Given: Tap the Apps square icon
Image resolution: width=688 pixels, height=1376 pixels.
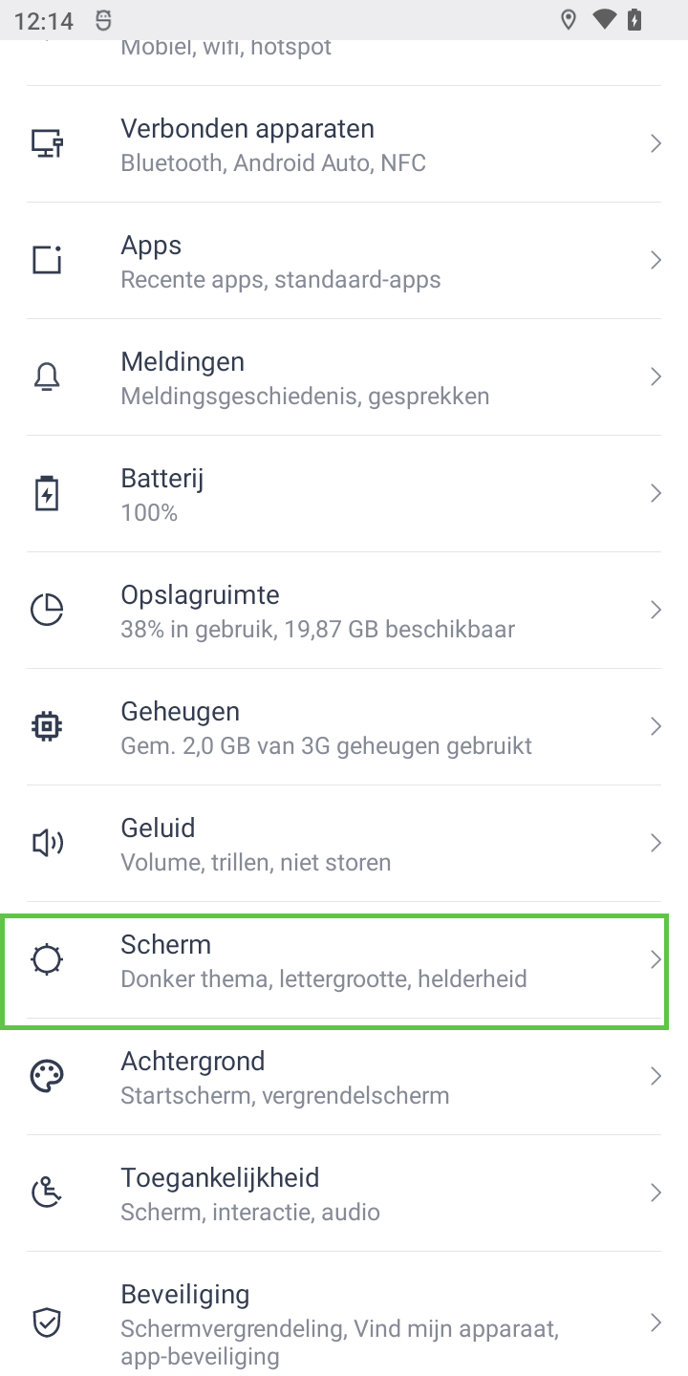Looking at the screenshot, I should (47, 260).
